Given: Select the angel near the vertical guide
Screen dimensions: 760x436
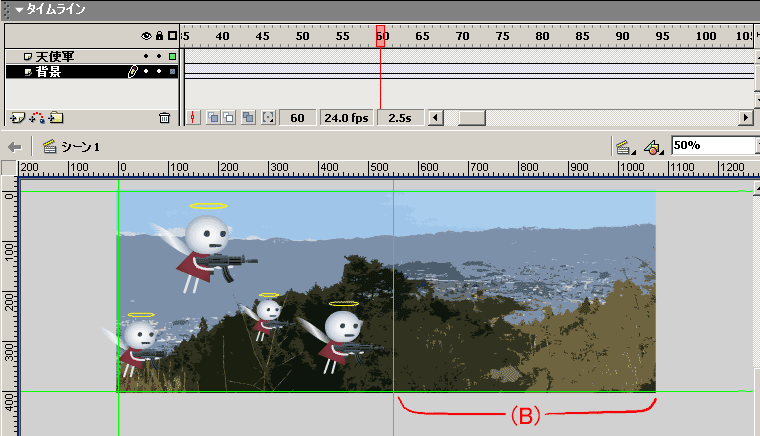Looking at the screenshot, I should pos(340,337).
